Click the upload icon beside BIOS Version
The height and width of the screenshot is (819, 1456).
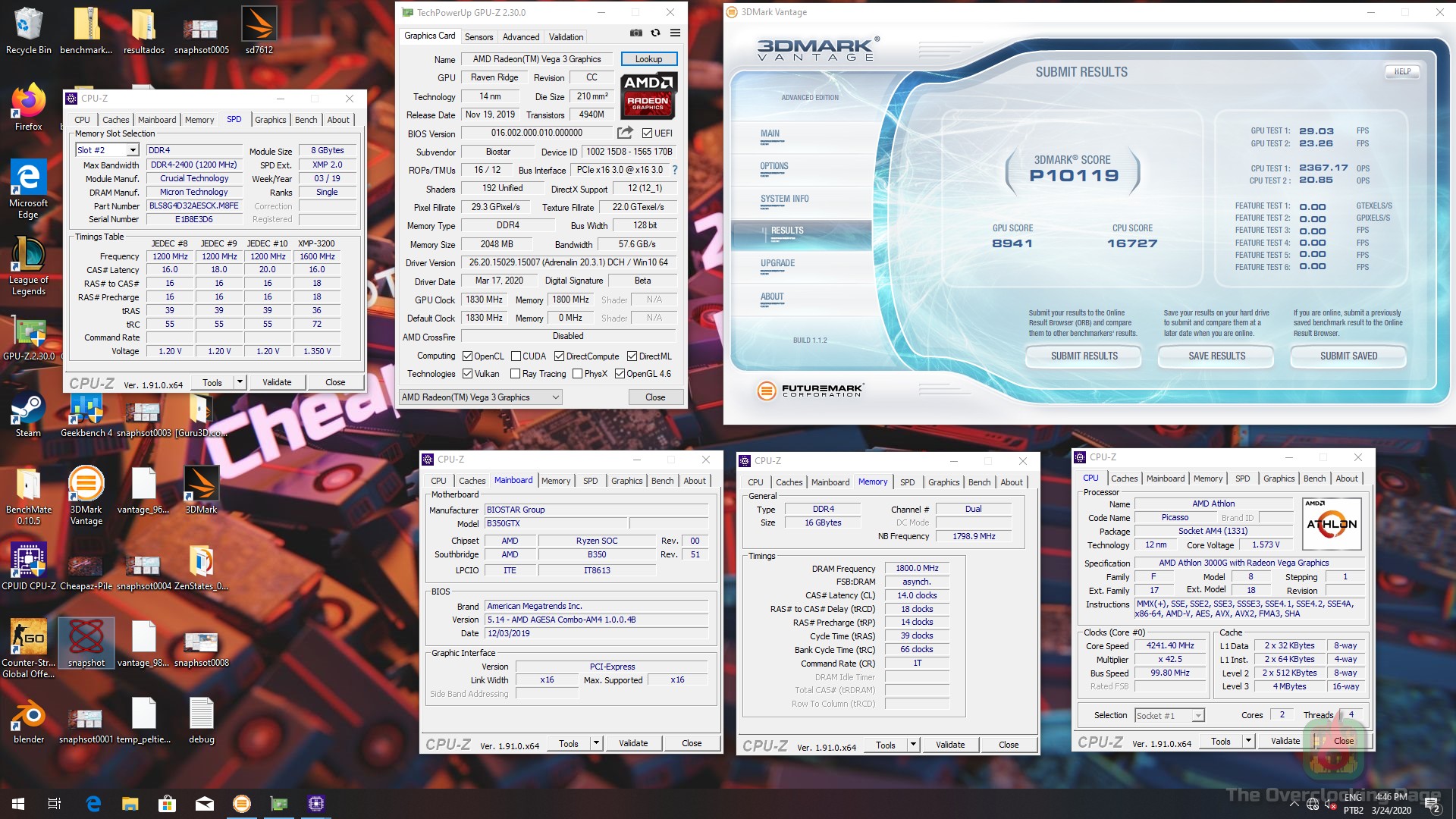click(x=624, y=132)
